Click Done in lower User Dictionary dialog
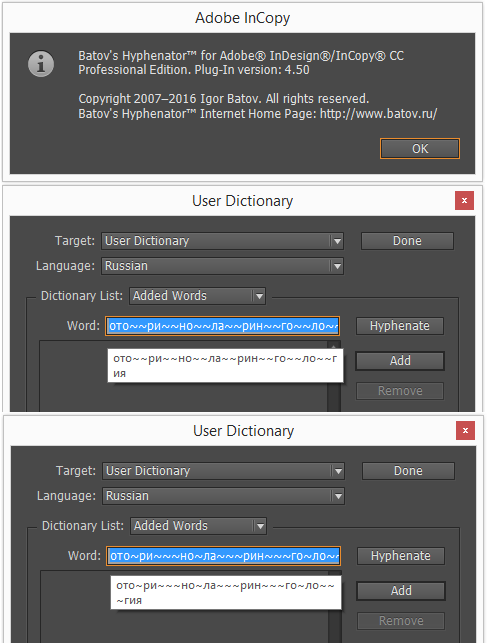 coord(408,471)
